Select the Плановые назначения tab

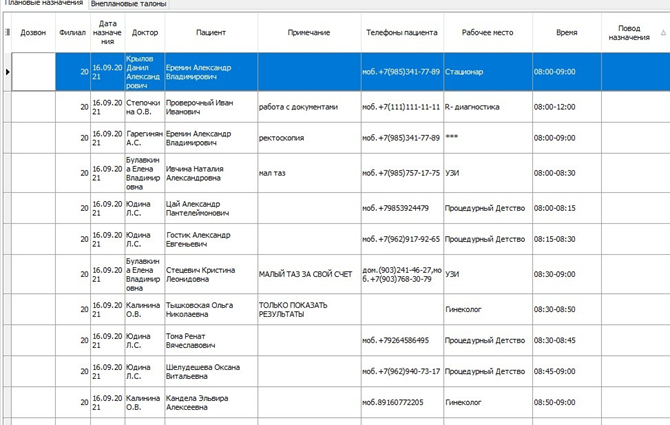(44, 5)
